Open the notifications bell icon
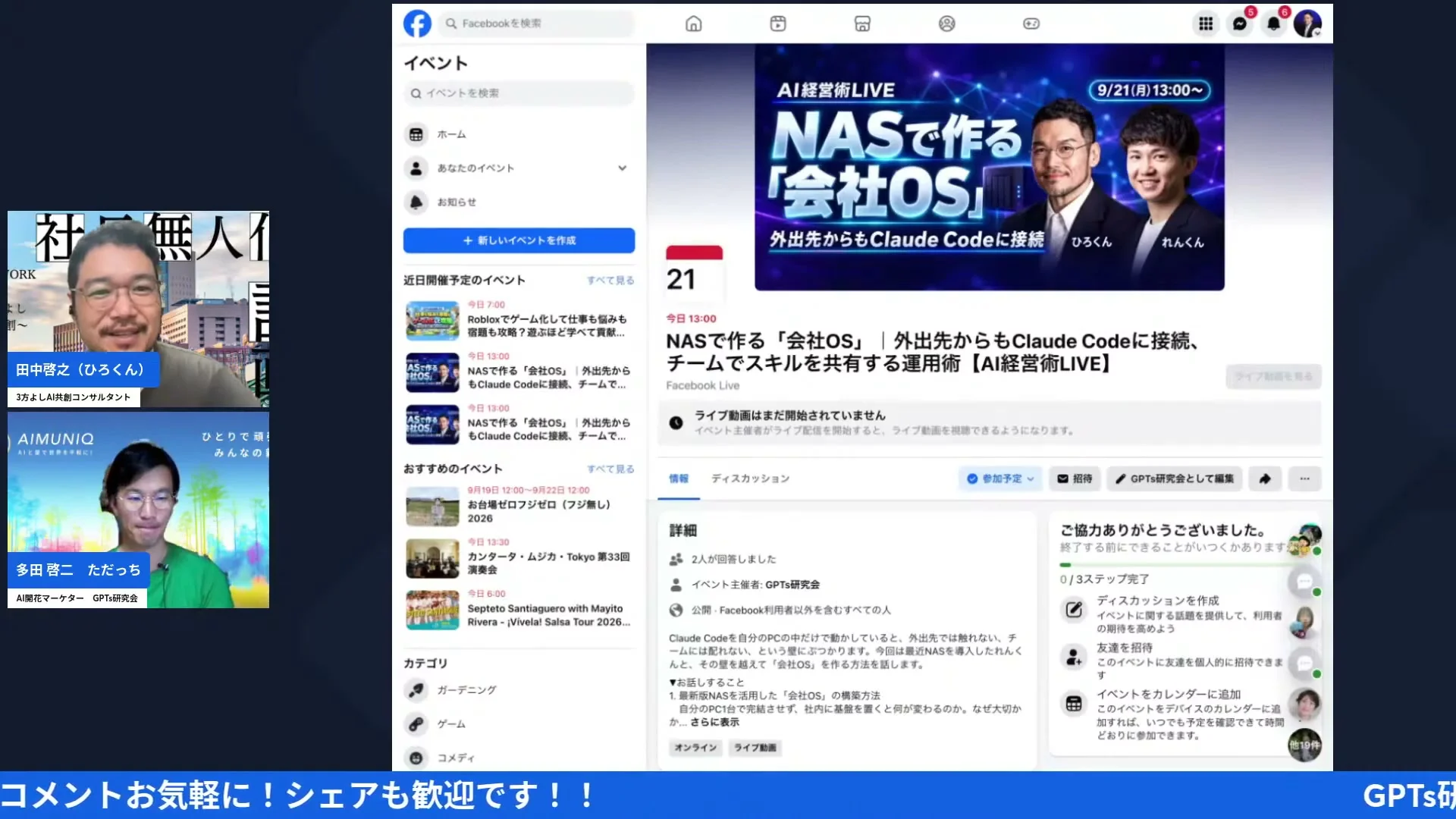 tap(1274, 24)
